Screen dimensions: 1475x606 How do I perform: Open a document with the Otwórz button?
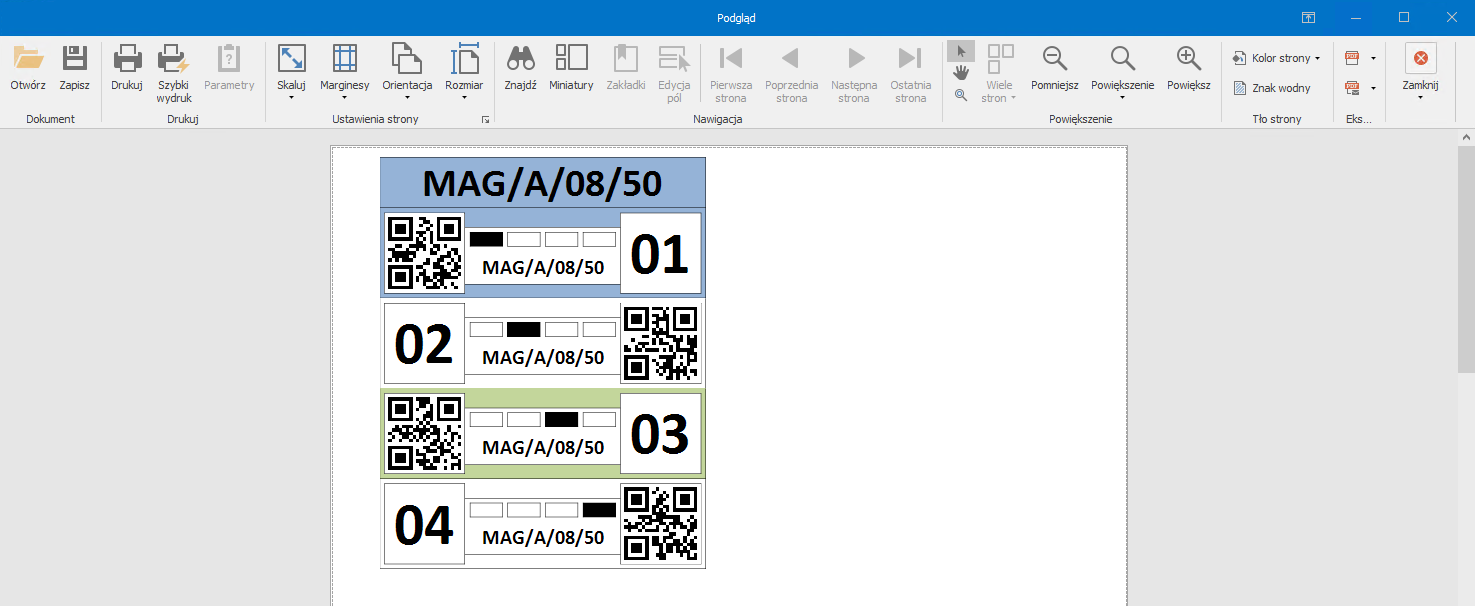28,68
